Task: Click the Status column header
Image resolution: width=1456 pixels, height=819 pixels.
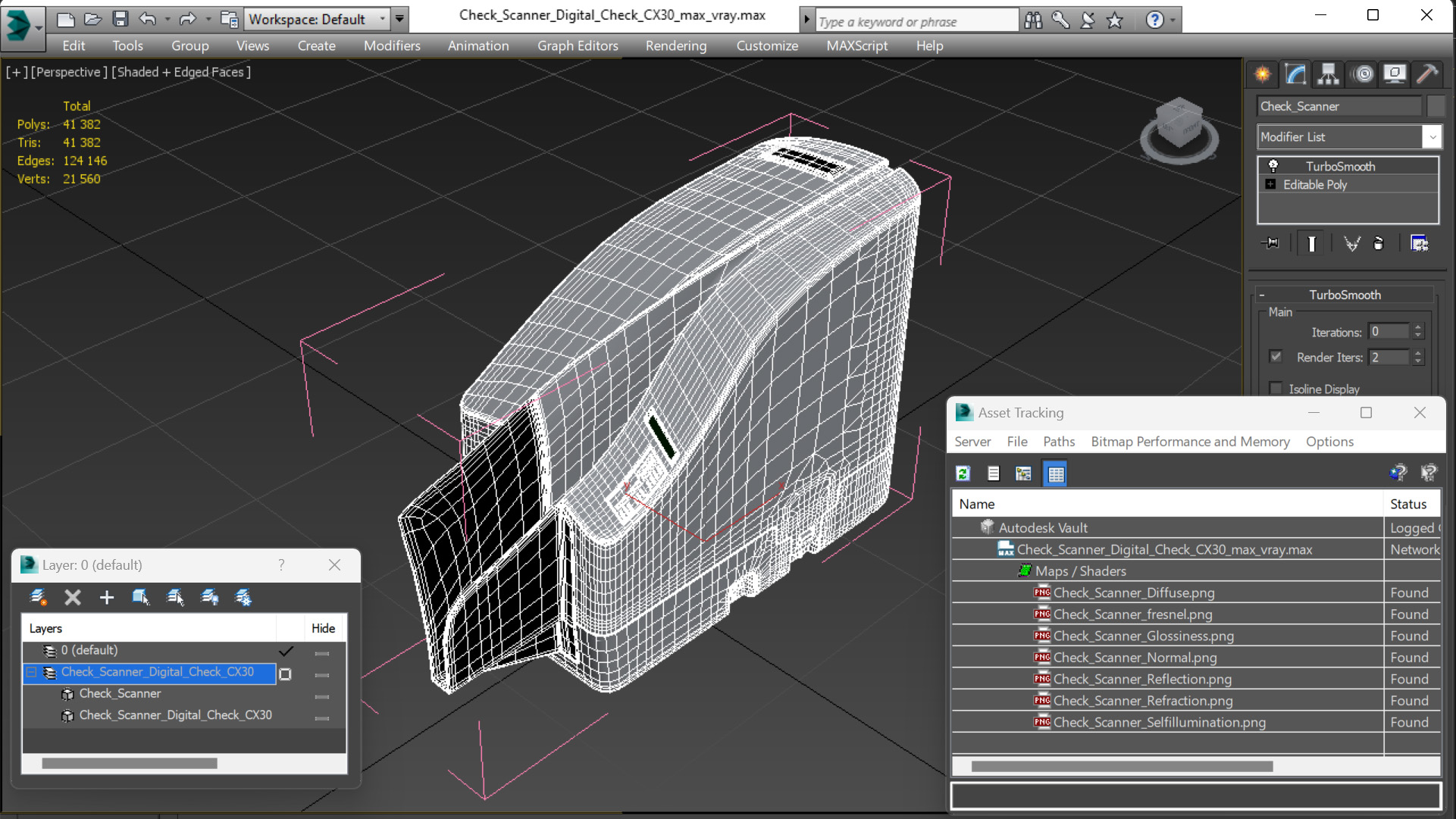Action: 1412,504
